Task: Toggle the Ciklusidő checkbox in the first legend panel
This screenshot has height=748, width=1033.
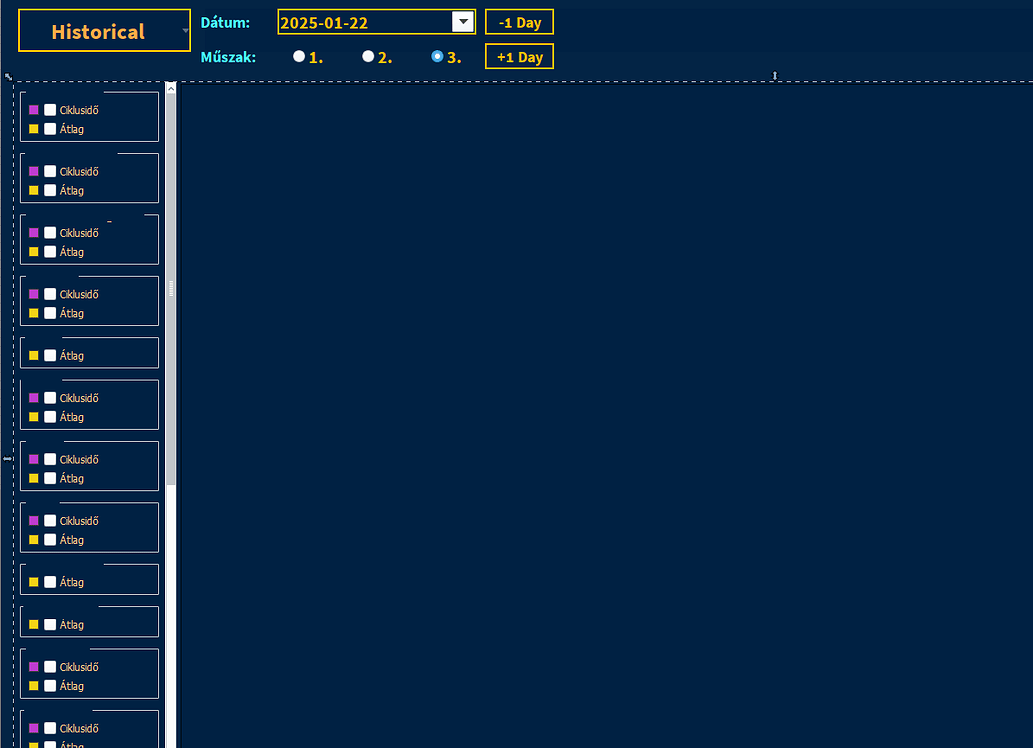Action: pyautogui.click(x=49, y=110)
